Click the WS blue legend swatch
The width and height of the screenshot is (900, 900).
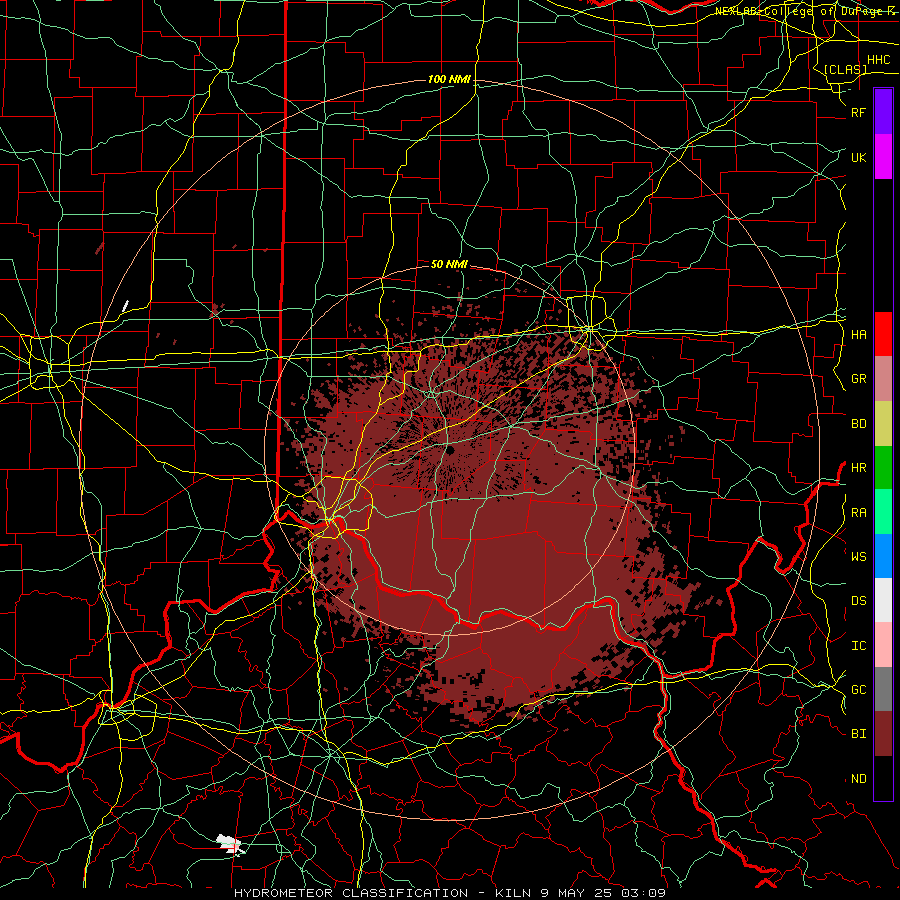[883, 556]
